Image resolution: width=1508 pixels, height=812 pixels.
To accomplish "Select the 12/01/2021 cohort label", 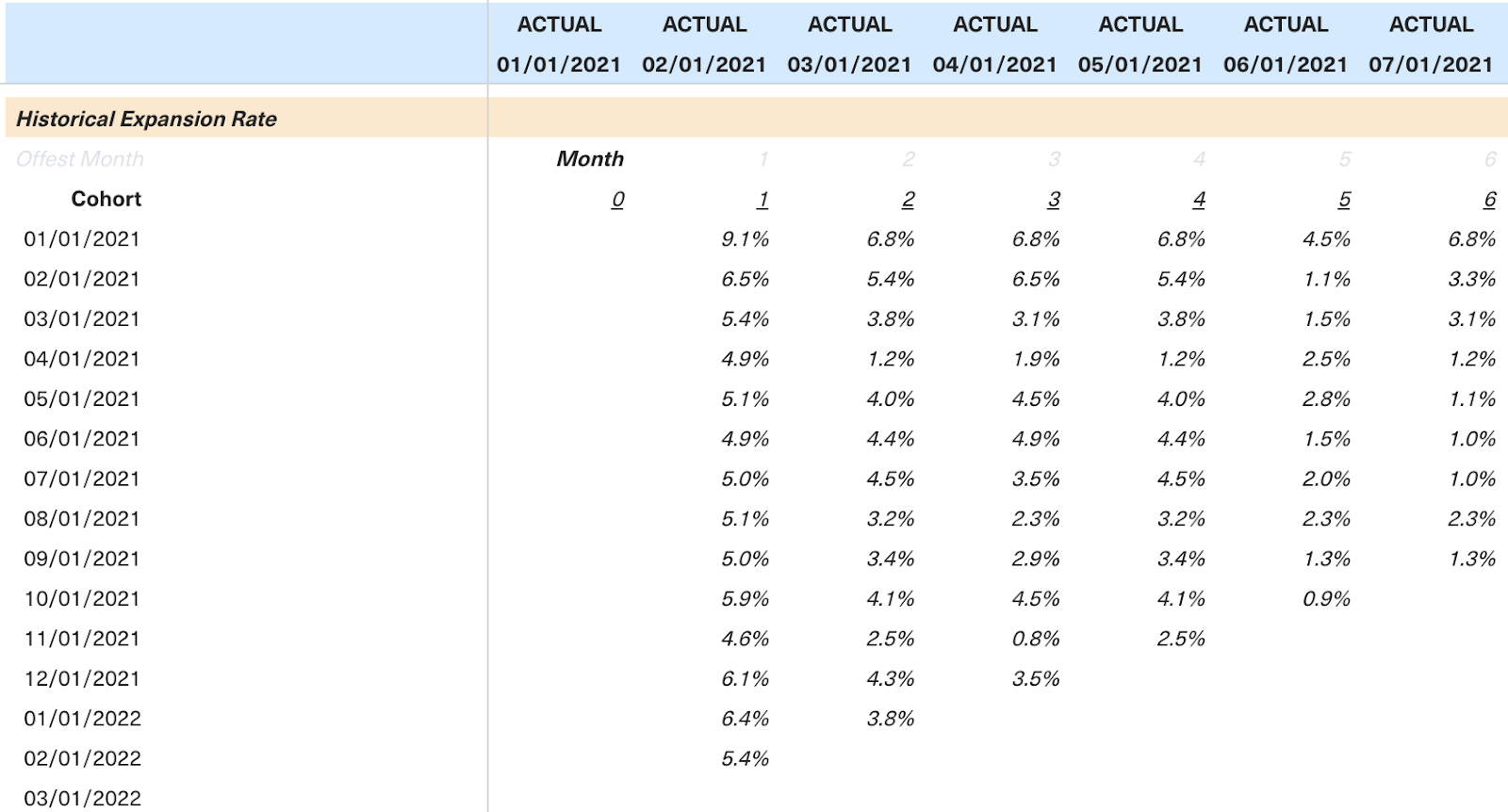I will [82, 678].
